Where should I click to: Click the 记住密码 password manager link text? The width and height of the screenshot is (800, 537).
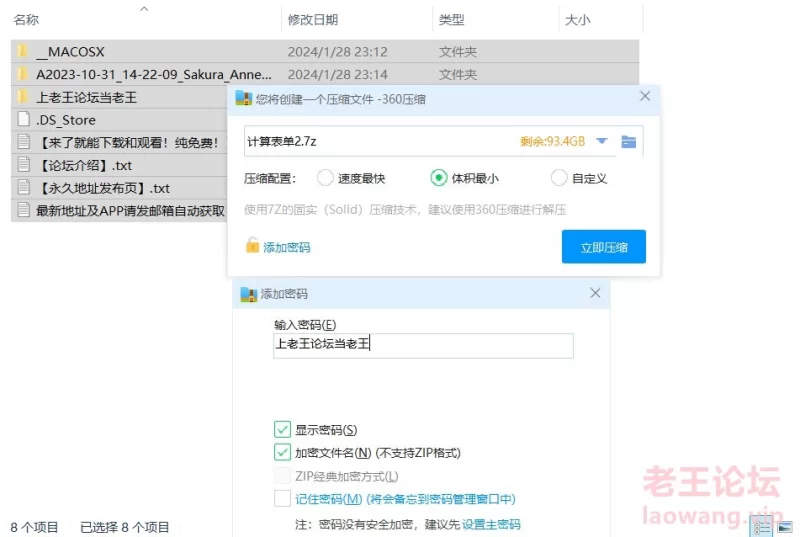pyautogui.click(x=405, y=499)
